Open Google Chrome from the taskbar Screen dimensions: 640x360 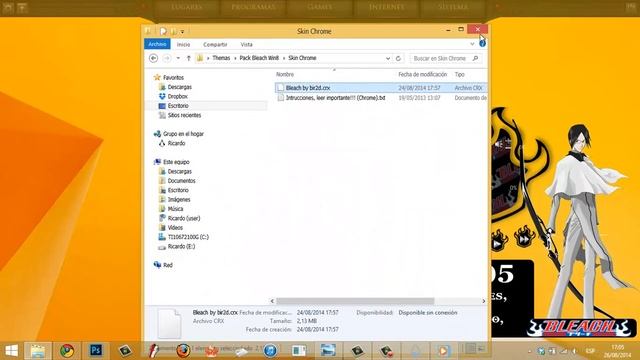67,350
